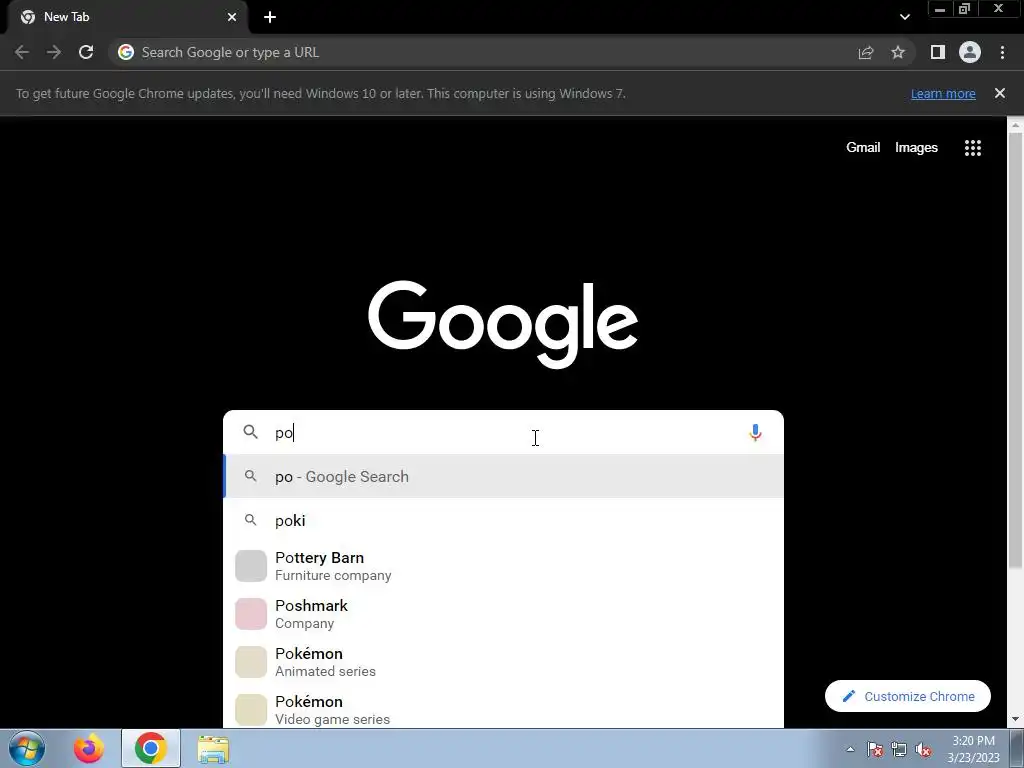
Task: Close the New Tab tab
Action: coord(232,17)
